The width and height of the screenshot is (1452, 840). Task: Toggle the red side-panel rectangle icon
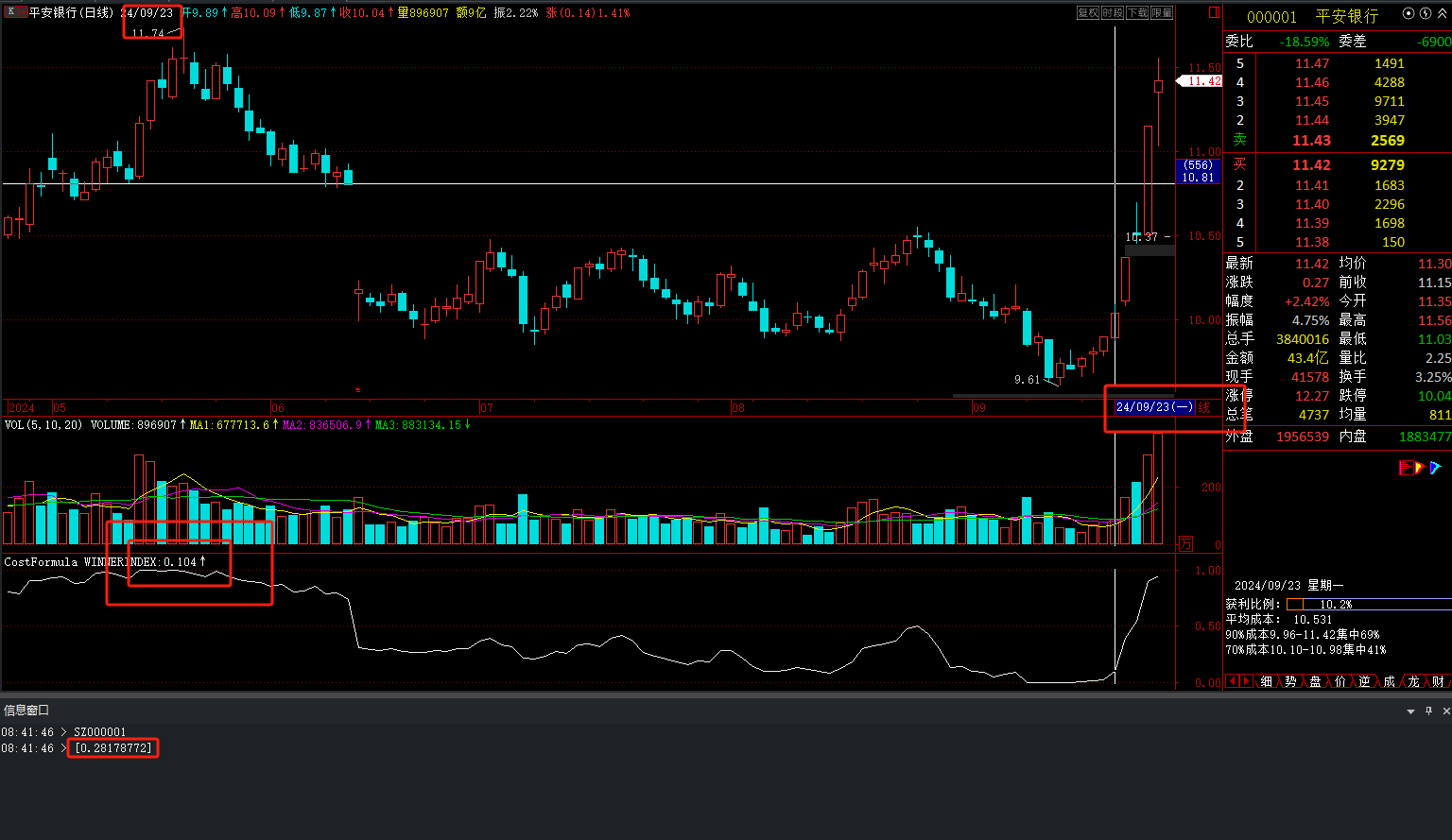point(1214,12)
